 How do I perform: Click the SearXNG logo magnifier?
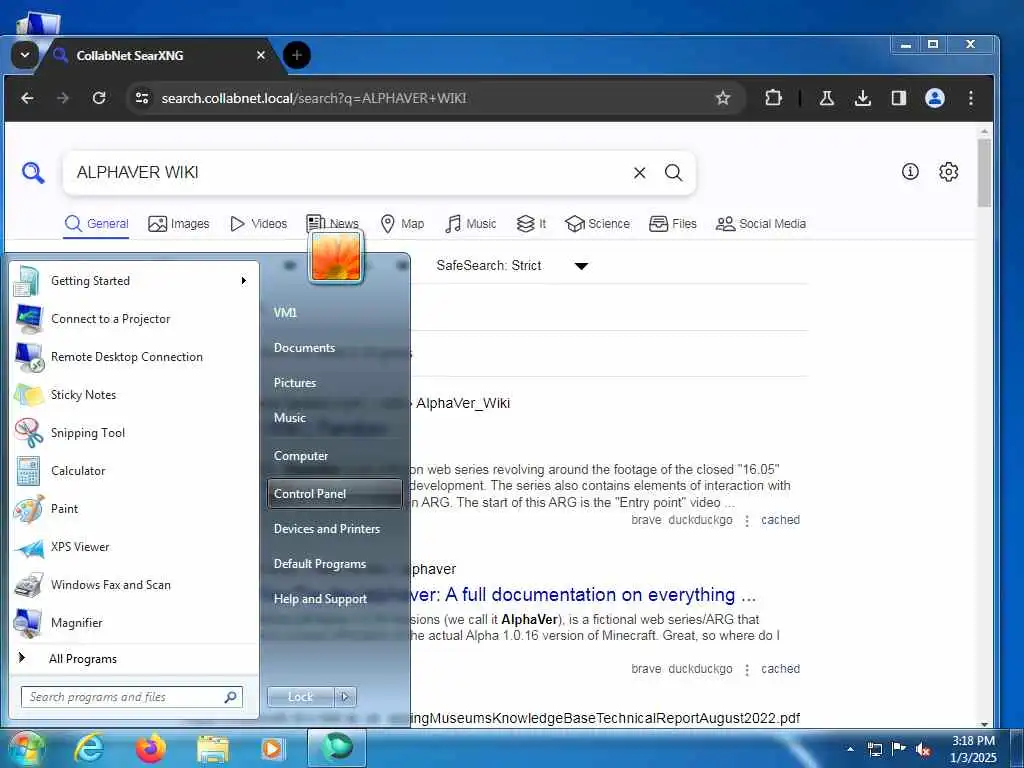click(33, 172)
